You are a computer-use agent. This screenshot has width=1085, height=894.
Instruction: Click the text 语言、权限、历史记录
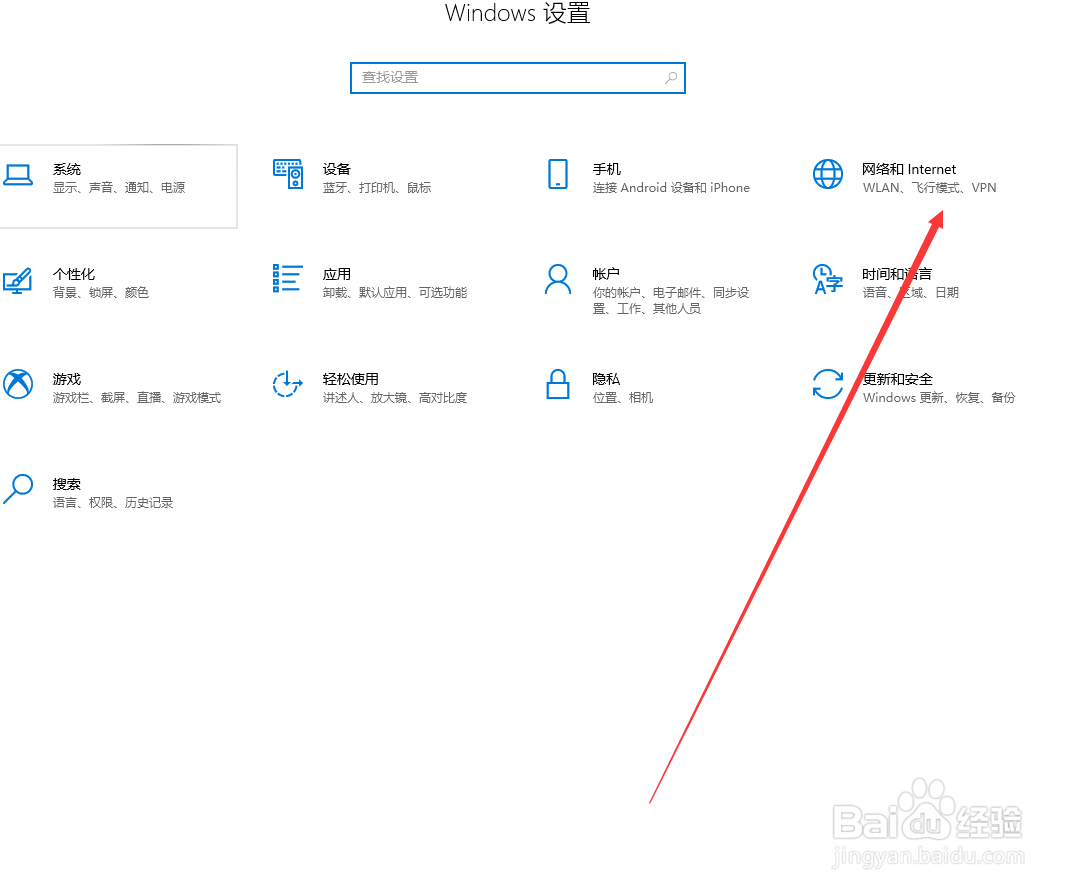113,503
